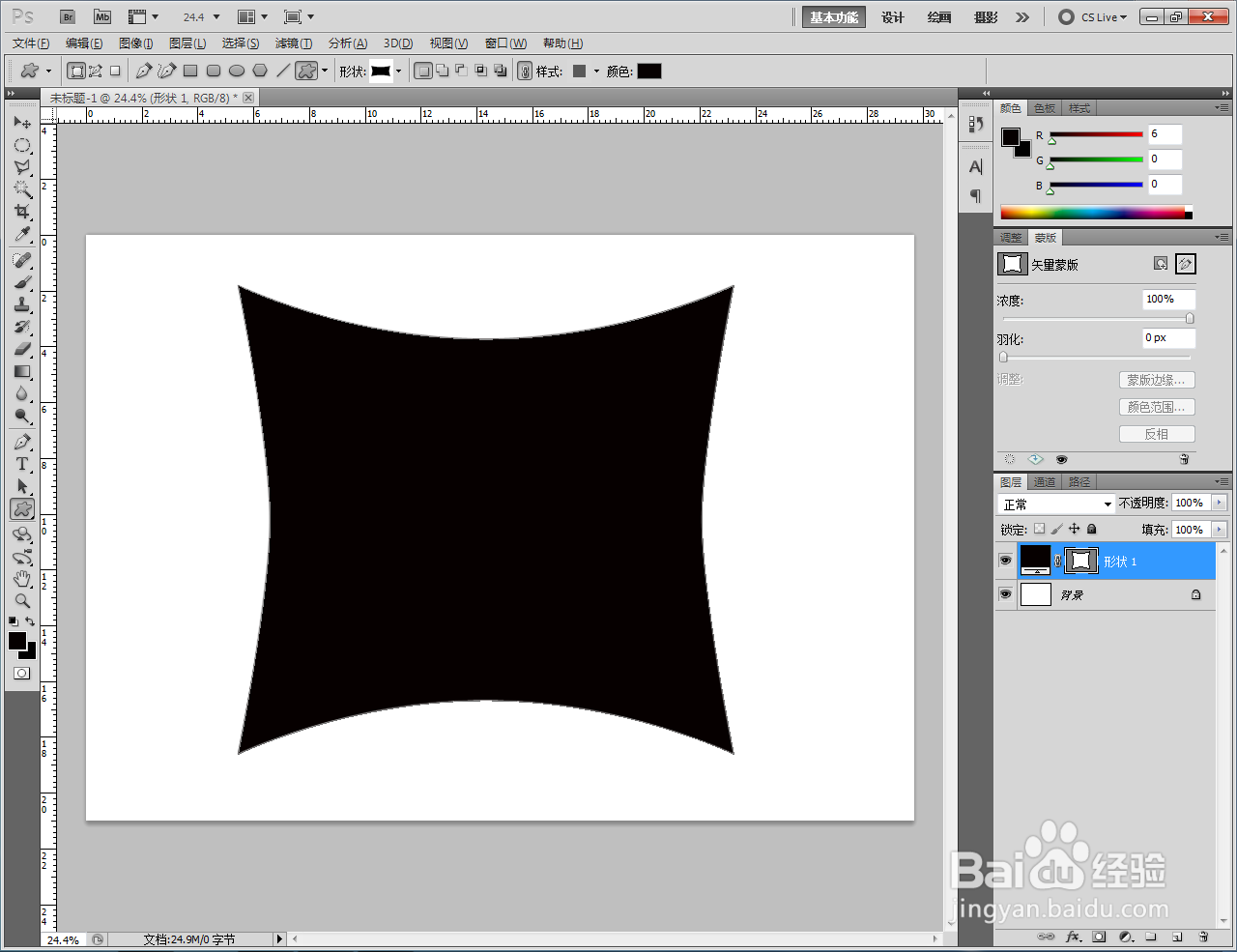This screenshot has width=1237, height=952.
Task: Choose Rectangle shape in options bar
Action: tap(190, 71)
